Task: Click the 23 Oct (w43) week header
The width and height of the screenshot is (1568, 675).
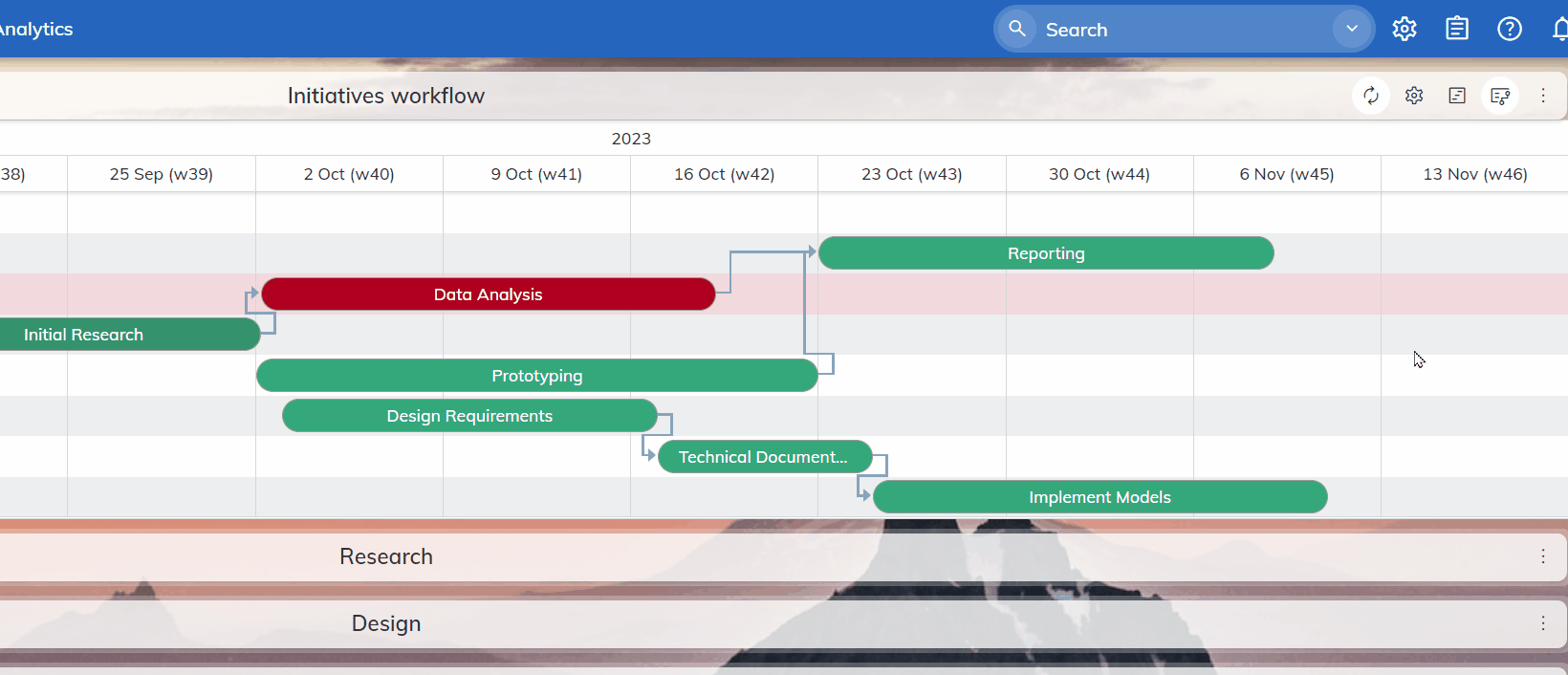Action: [x=911, y=174]
